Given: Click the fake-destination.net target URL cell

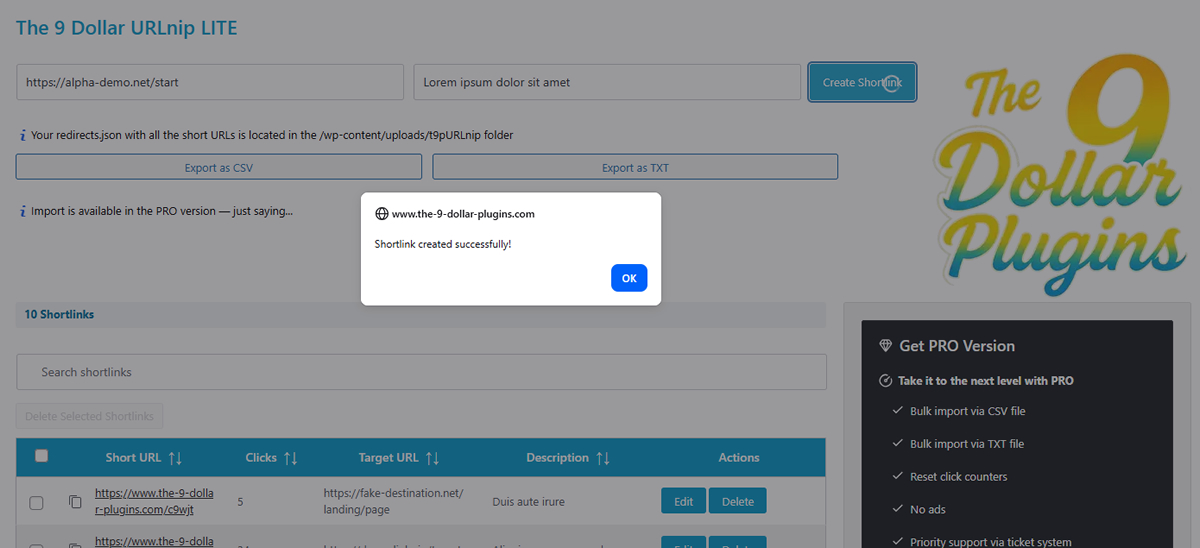Looking at the screenshot, I should [x=394, y=501].
